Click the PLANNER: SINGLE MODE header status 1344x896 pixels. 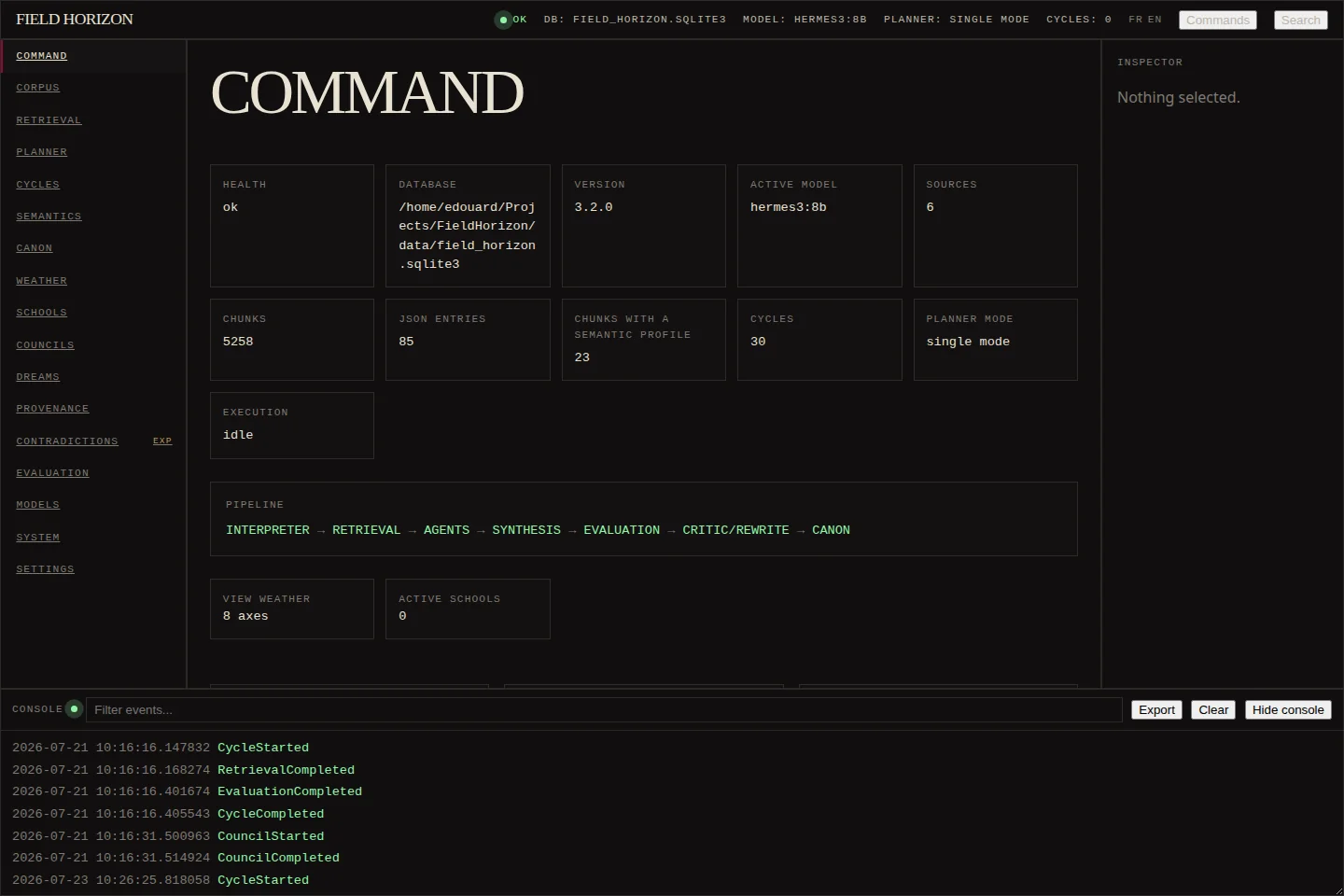click(x=957, y=20)
